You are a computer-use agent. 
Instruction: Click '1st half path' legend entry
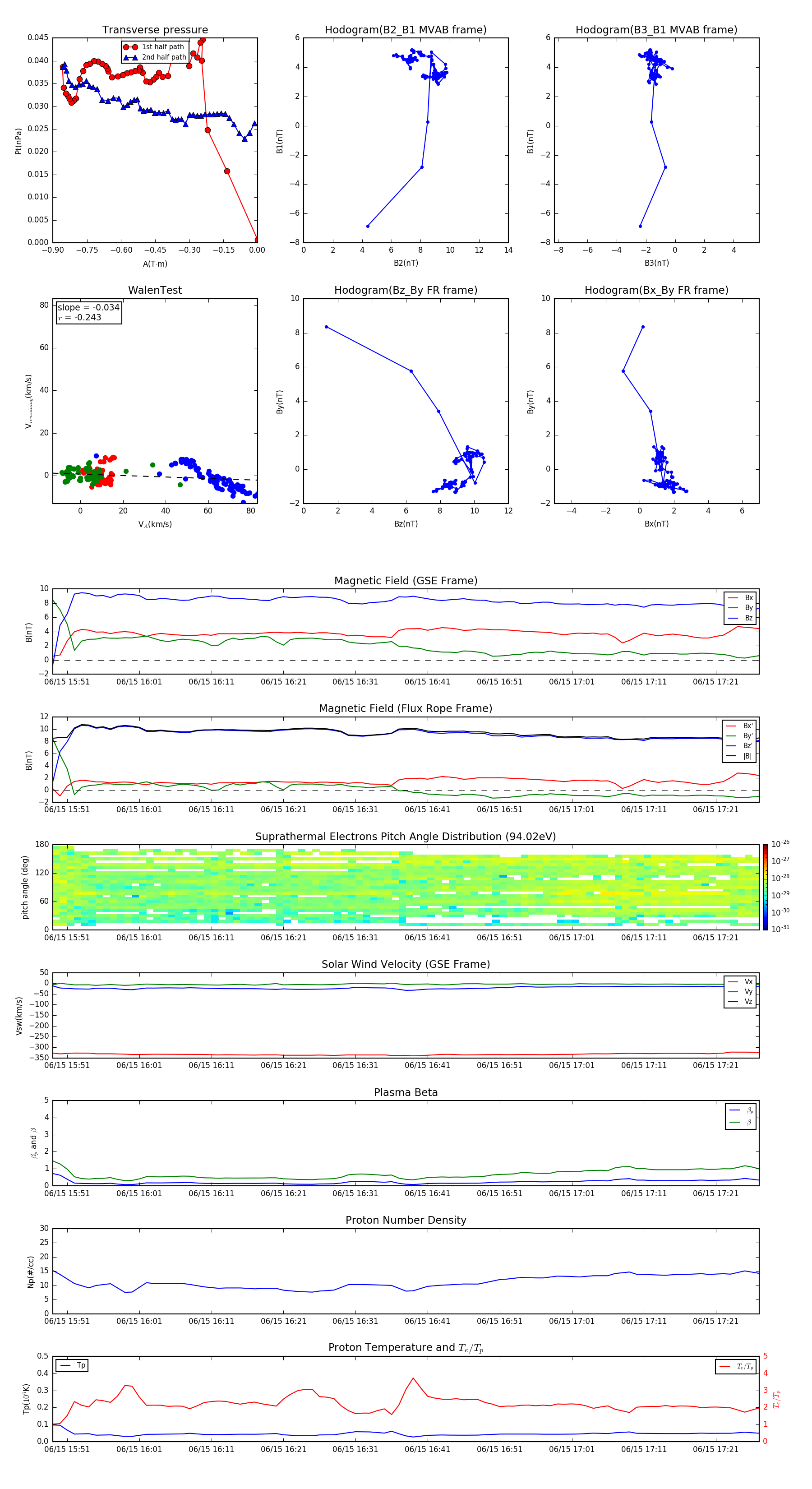[x=154, y=47]
